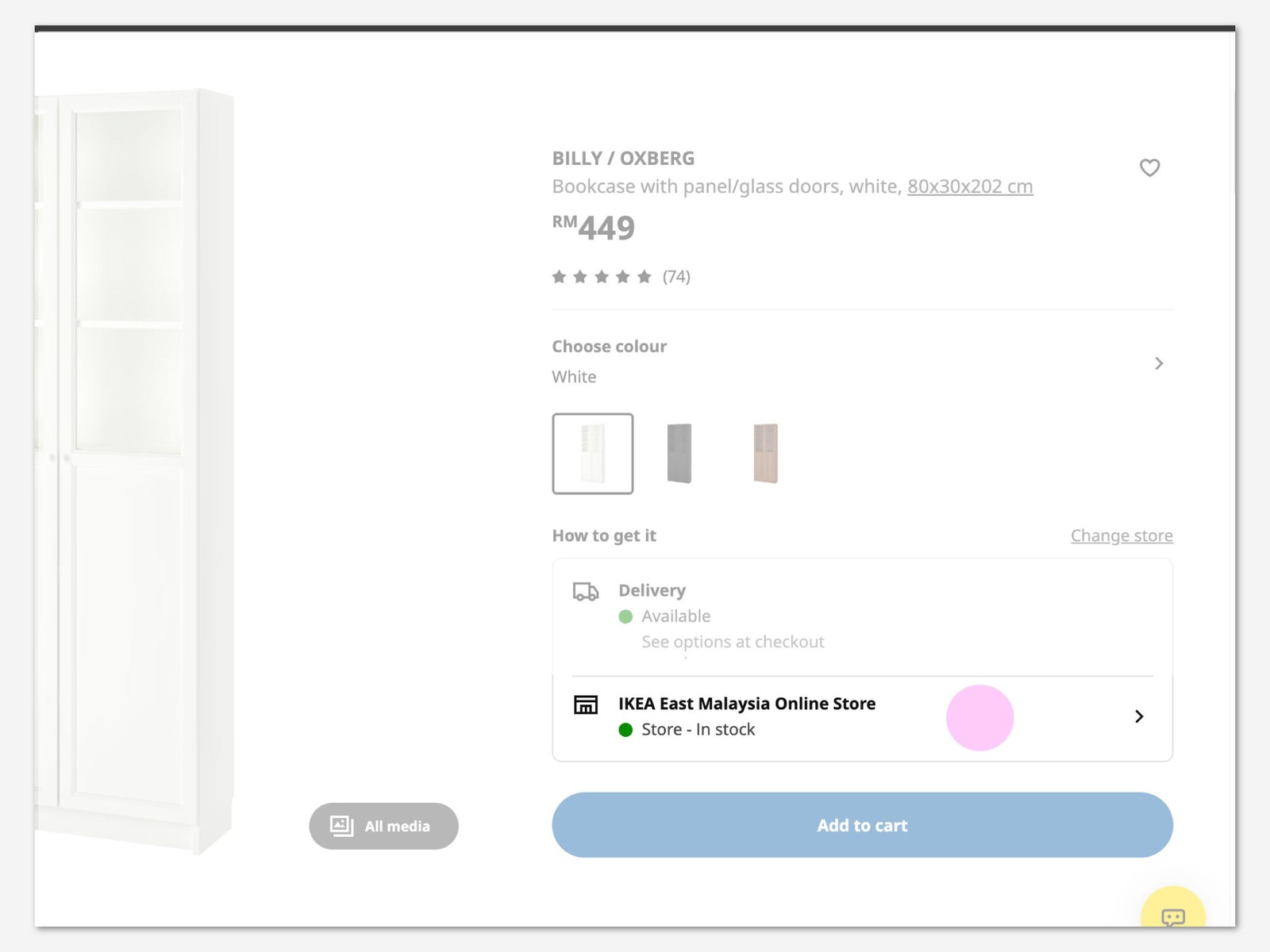Expand IKEA East Malaysia Online Store row
Viewport: 1270px width, 952px height.
(x=746, y=704)
